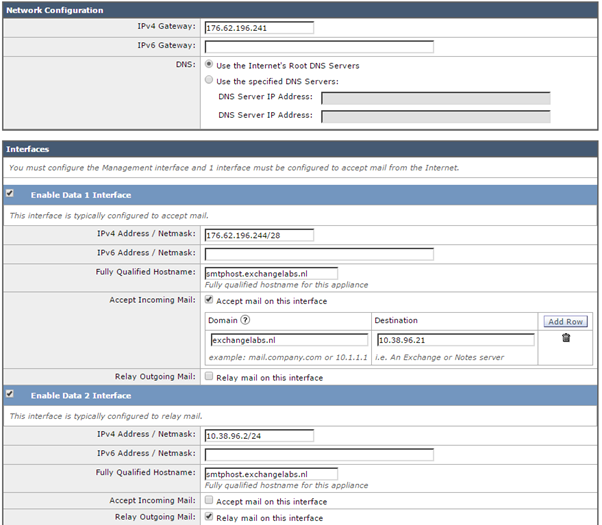This screenshot has height=525, width=602.
Task: Delete the exchangelabs.nl domain row via trash icon
Action: (565, 339)
